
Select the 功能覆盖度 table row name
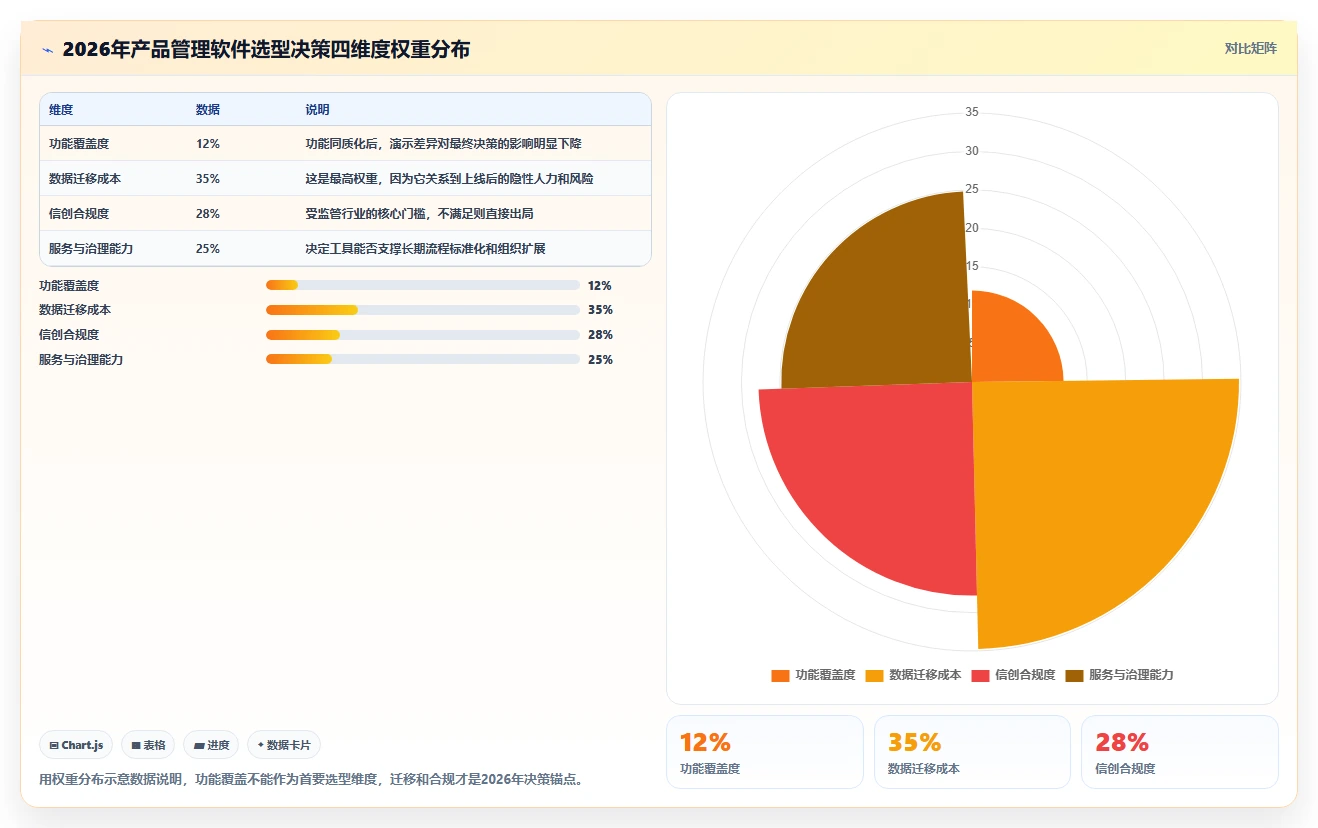pyautogui.click(x=79, y=144)
